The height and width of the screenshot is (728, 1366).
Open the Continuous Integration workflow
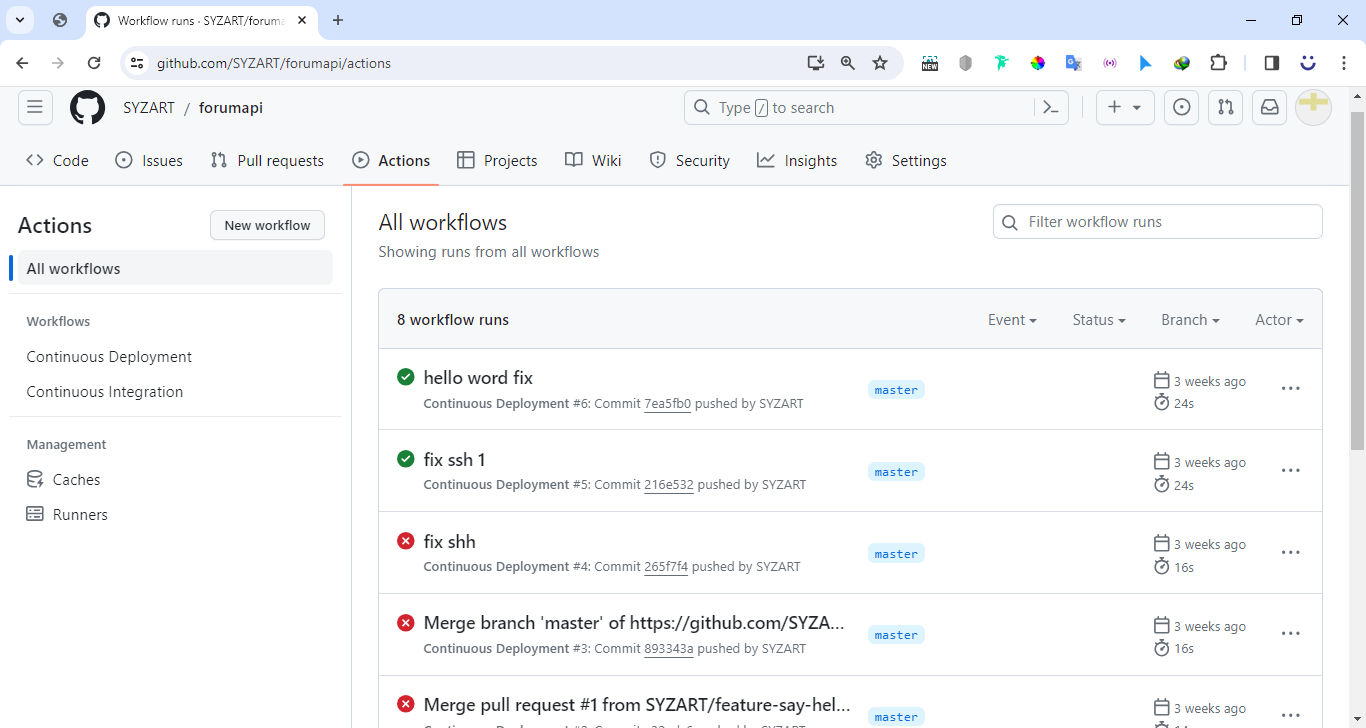(x=105, y=391)
